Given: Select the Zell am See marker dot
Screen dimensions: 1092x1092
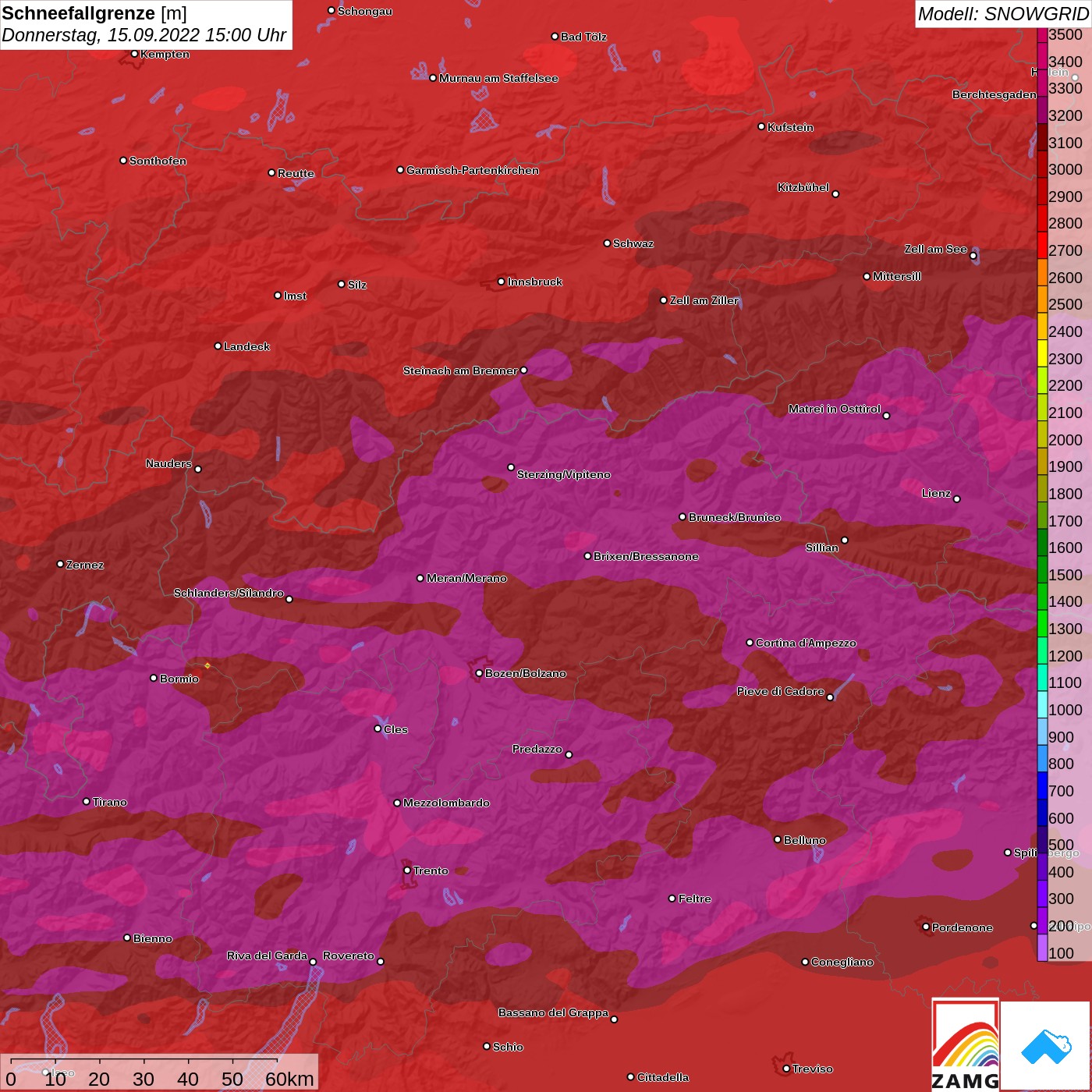Looking at the screenshot, I should pyautogui.click(x=973, y=256).
